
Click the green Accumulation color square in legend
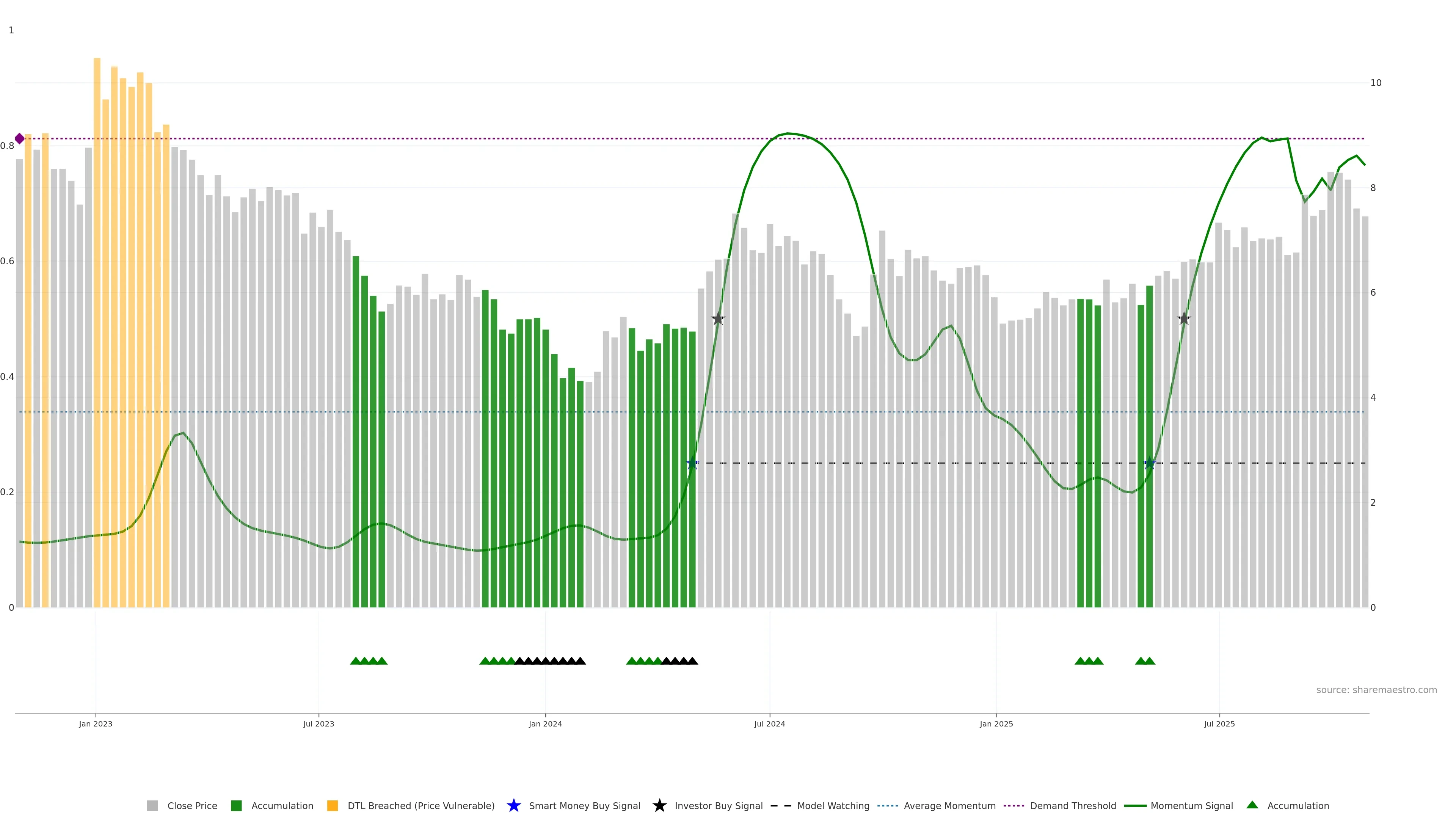click(236, 805)
